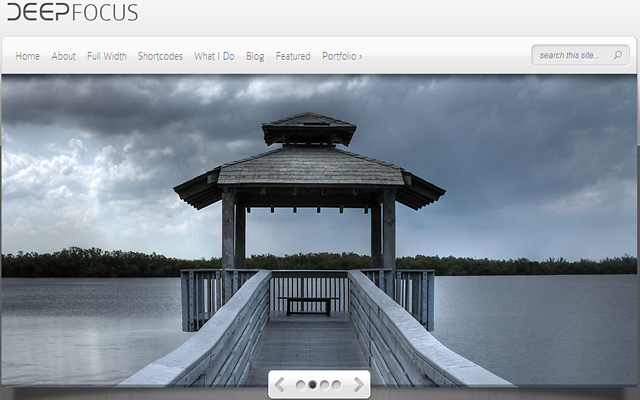Open the Featured menu link

pos(293,56)
